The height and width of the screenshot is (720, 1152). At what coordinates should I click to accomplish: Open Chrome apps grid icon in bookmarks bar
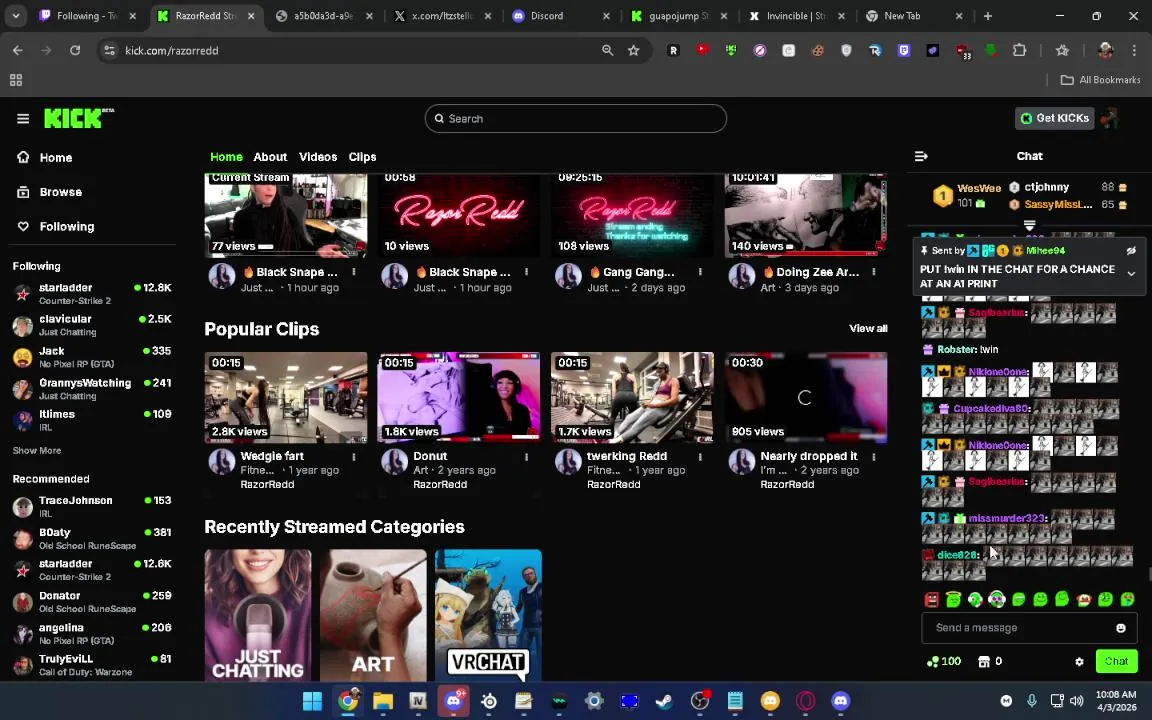tap(15, 79)
